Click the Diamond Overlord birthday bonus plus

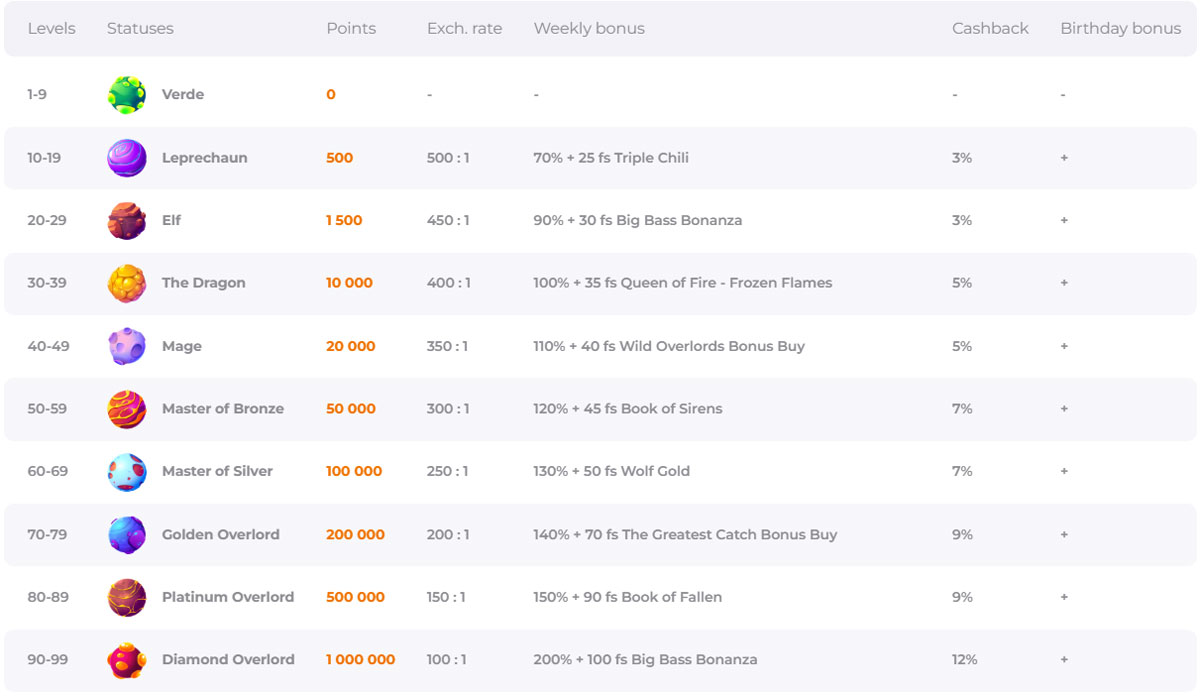tap(1064, 660)
